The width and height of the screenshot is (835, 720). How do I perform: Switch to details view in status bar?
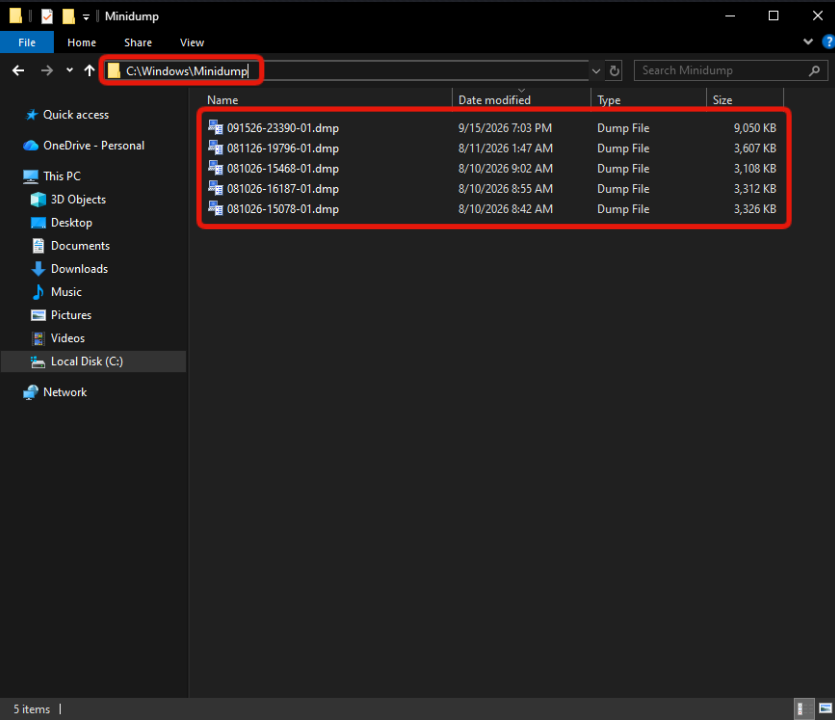coord(804,709)
